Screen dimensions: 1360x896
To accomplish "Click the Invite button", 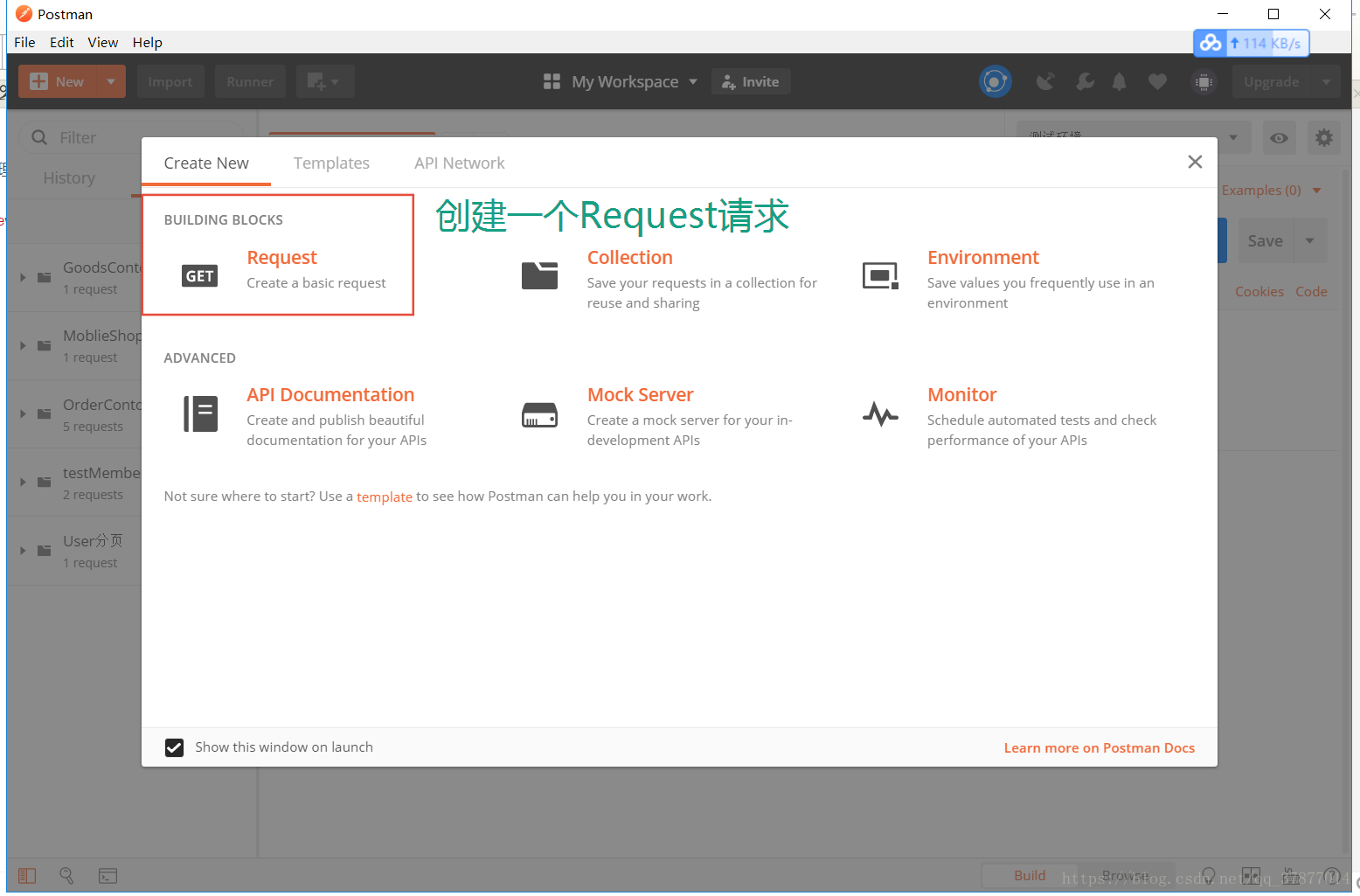I will click(x=751, y=81).
